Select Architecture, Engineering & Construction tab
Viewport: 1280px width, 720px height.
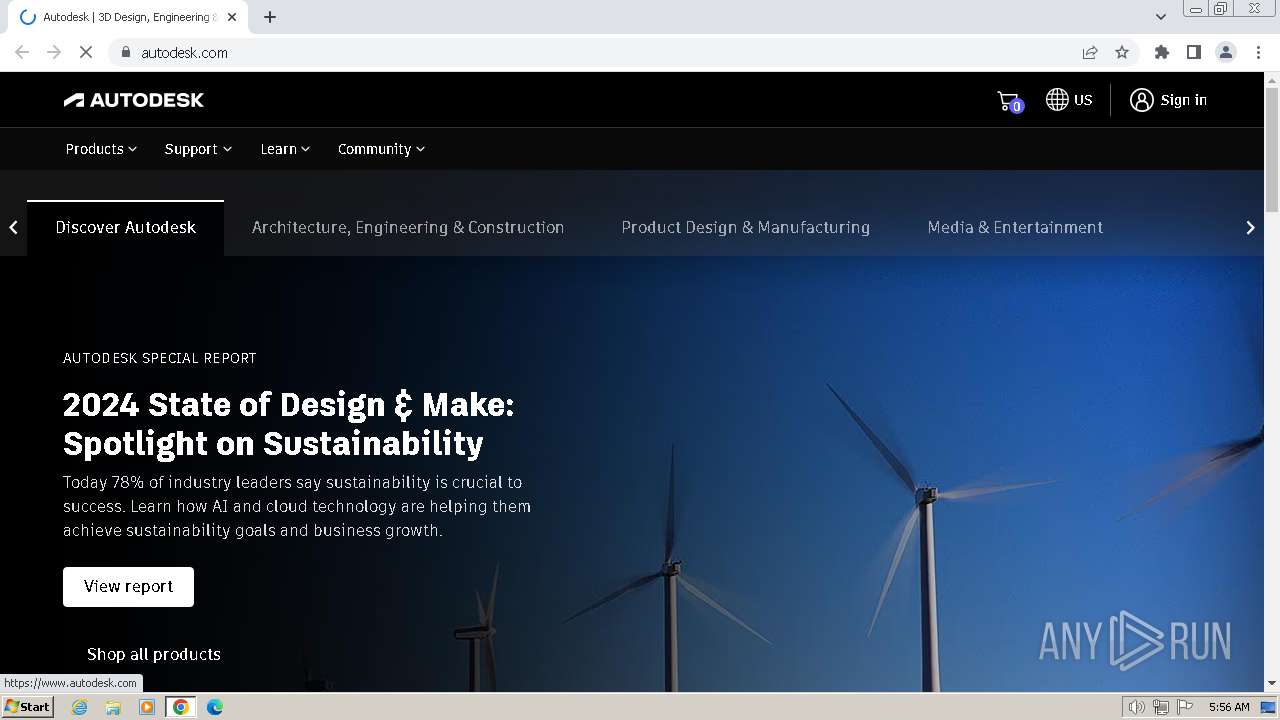(408, 228)
